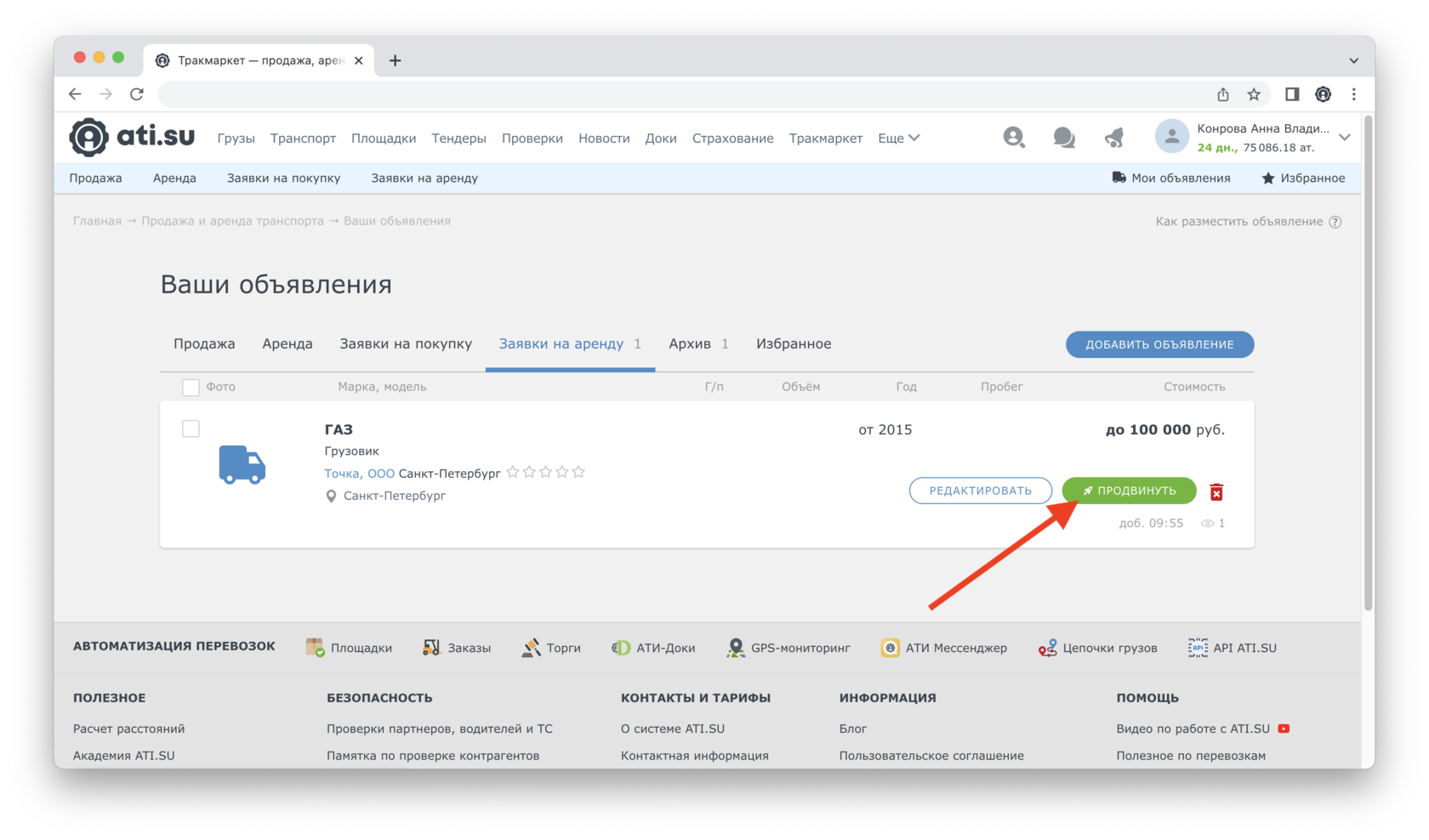Tick the checkbox for the ГАЗ listing
The width and height of the screenshot is (1429, 840).
coord(191,429)
